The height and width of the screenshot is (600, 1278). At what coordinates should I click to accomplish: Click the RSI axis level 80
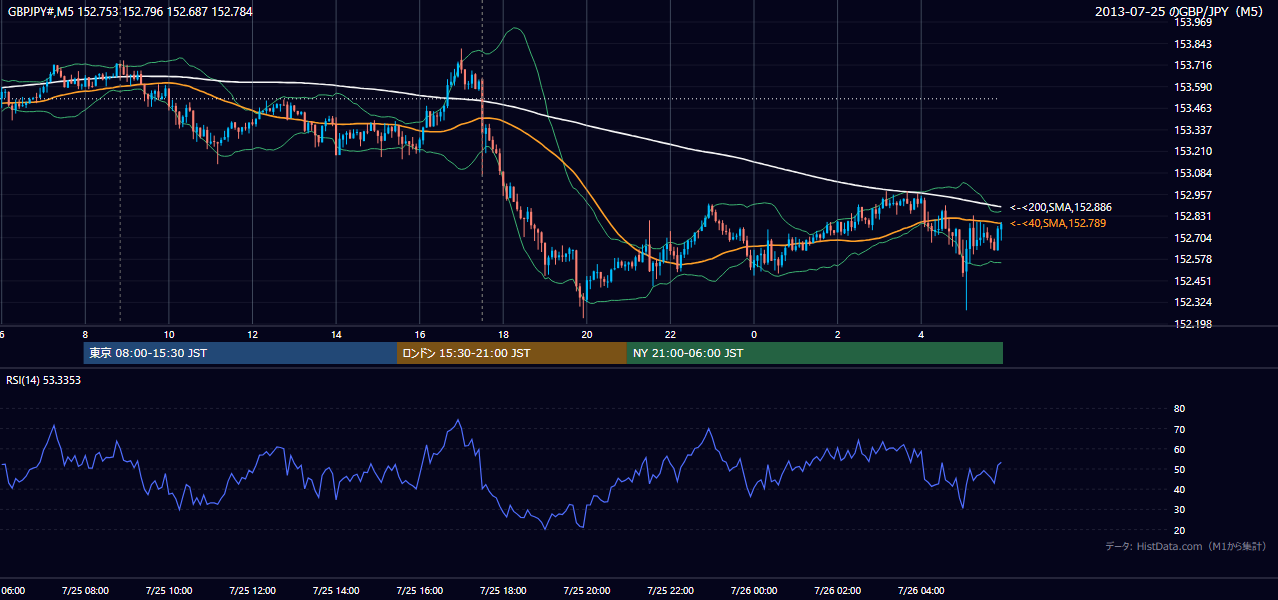(x=1180, y=409)
